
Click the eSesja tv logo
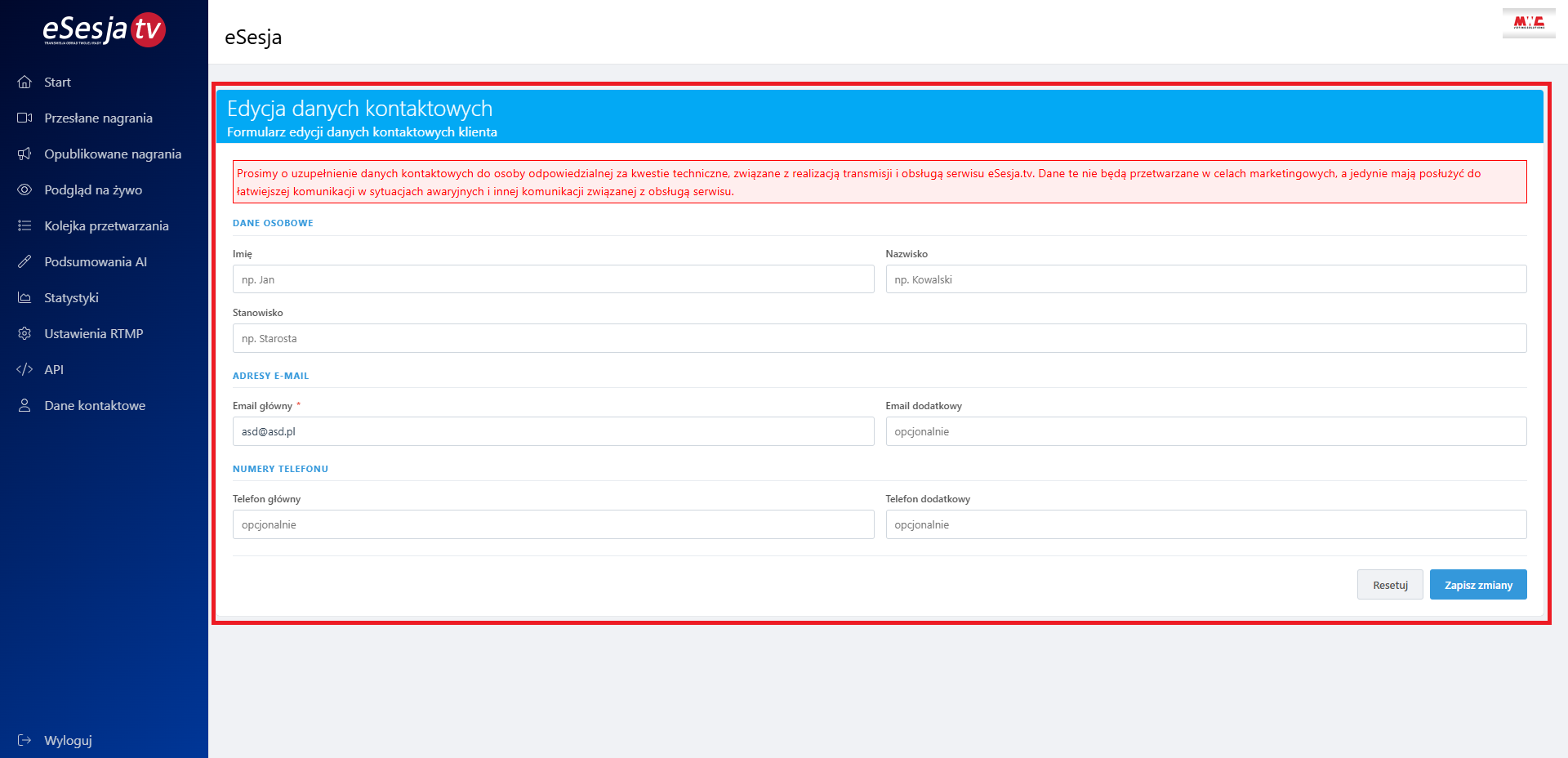click(x=104, y=30)
